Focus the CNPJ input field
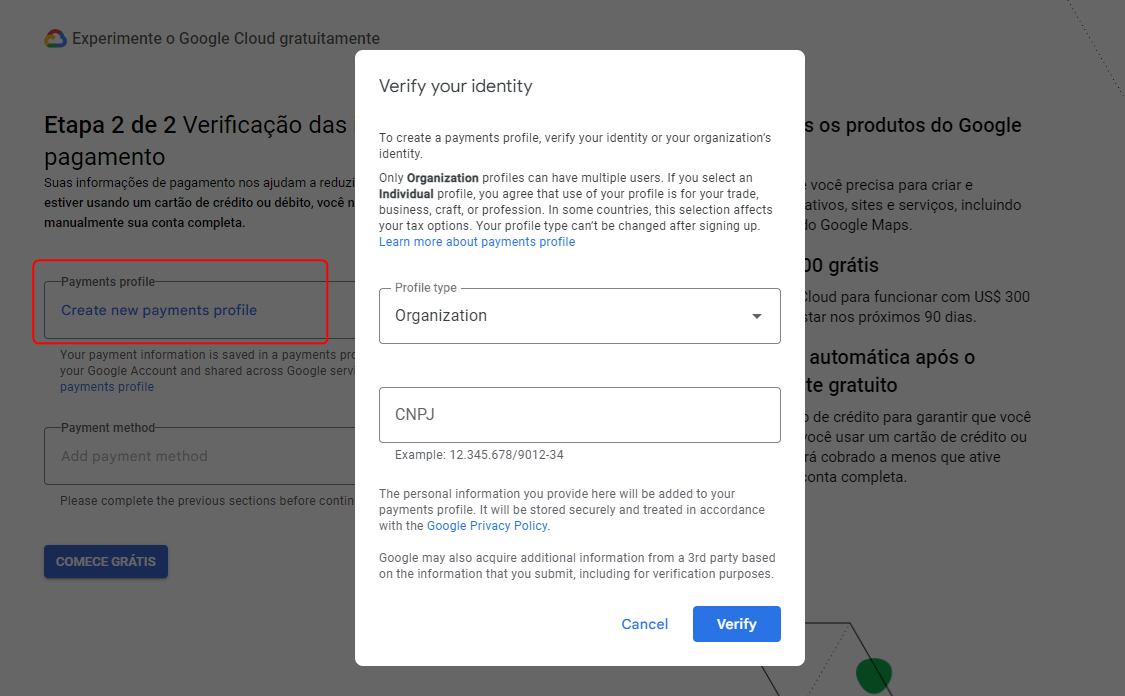This screenshot has height=696, width=1125. (x=579, y=415)
